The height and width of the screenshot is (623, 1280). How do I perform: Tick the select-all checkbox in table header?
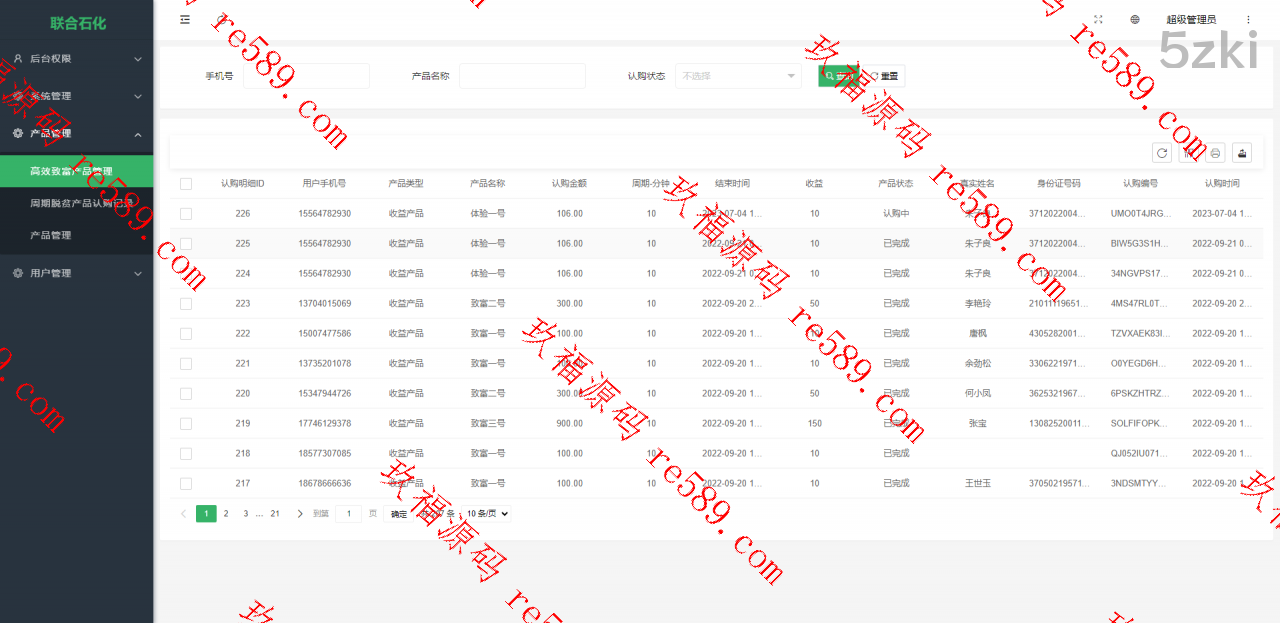pos(186,184)
